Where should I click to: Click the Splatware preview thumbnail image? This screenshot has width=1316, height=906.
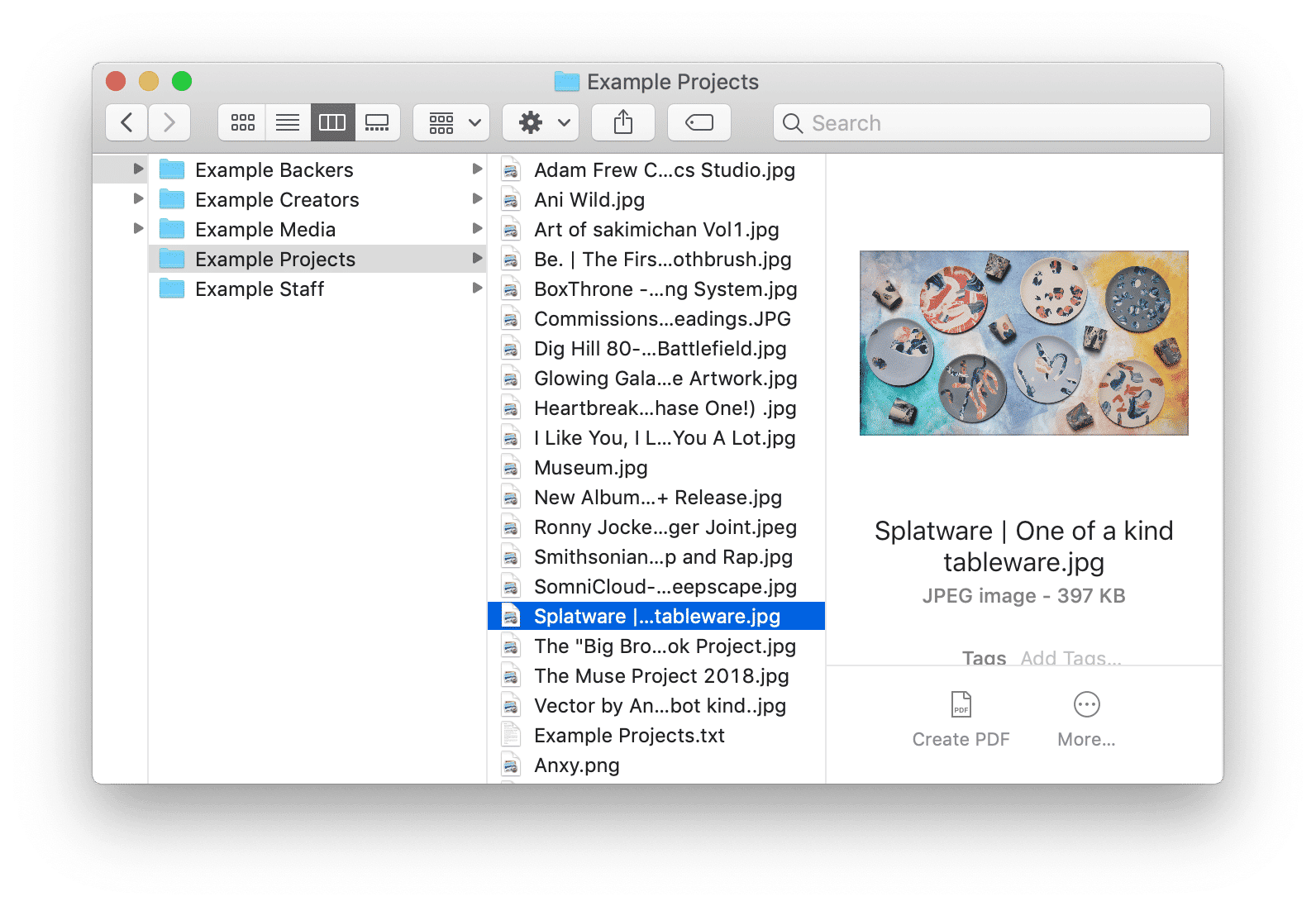(1023, 343)
